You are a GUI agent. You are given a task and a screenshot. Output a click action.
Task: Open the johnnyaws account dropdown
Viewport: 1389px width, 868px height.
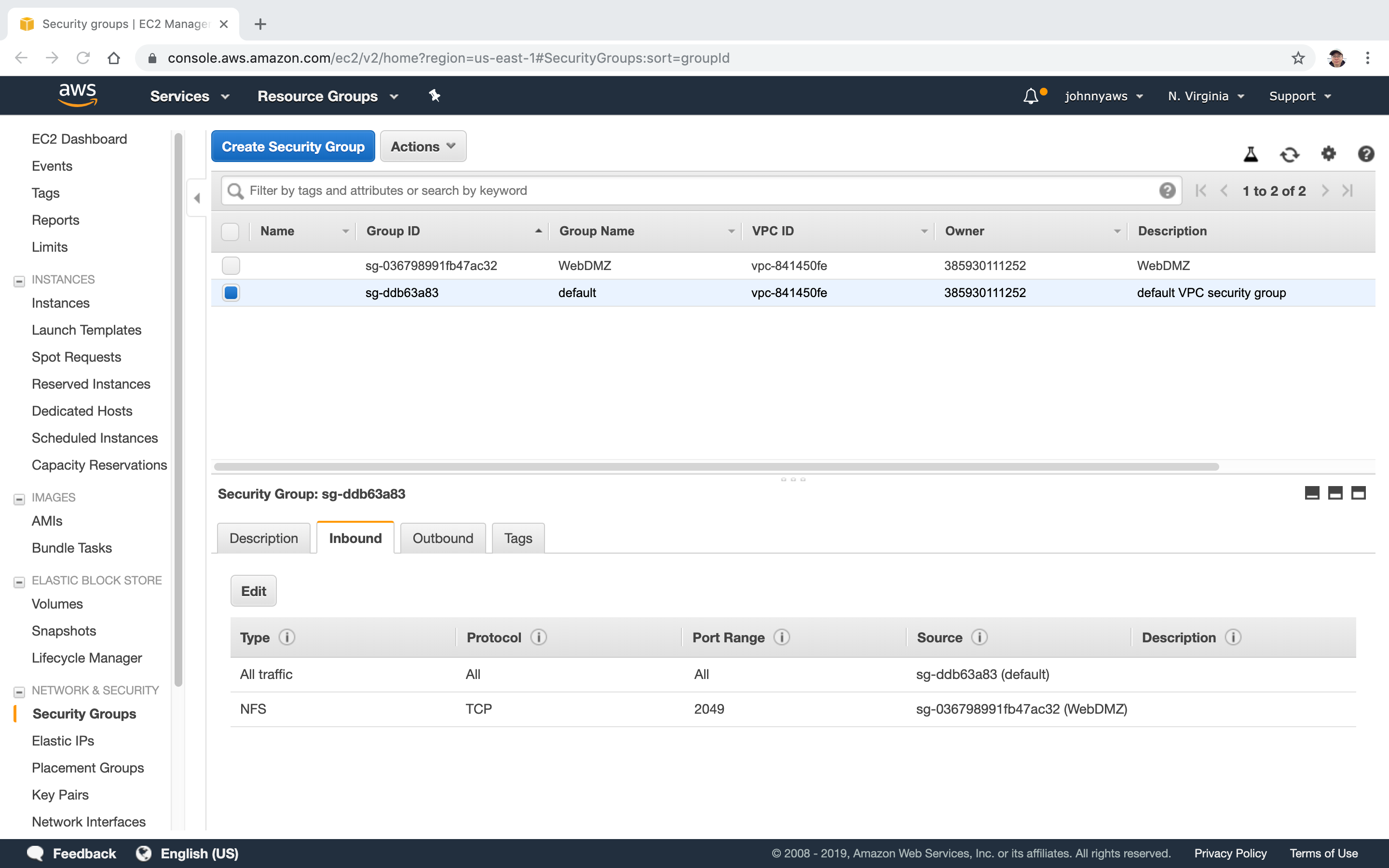coord(1104,96)
